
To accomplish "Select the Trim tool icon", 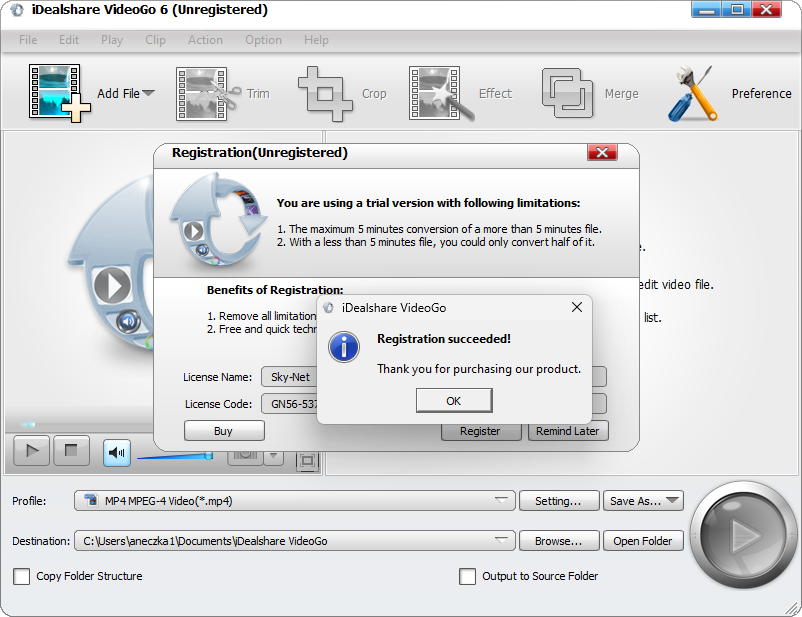I will [208, 94].
